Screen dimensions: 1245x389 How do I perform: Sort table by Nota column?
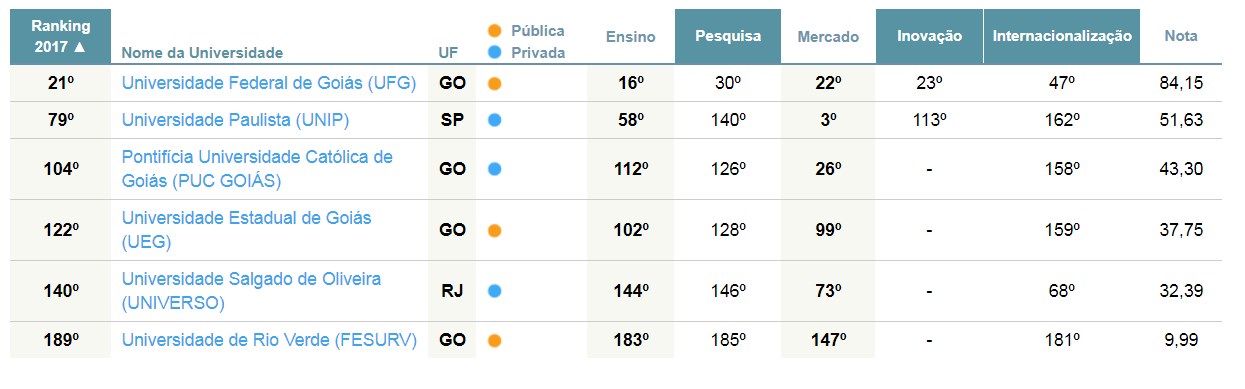[1181, 36]
